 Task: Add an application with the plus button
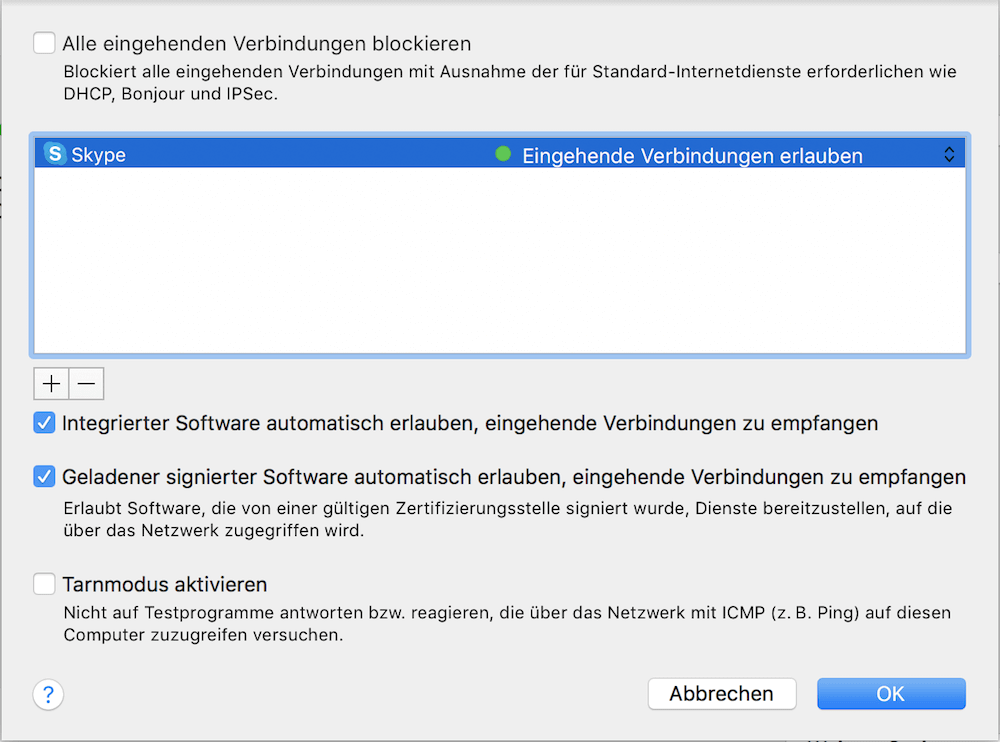point(51,383)
